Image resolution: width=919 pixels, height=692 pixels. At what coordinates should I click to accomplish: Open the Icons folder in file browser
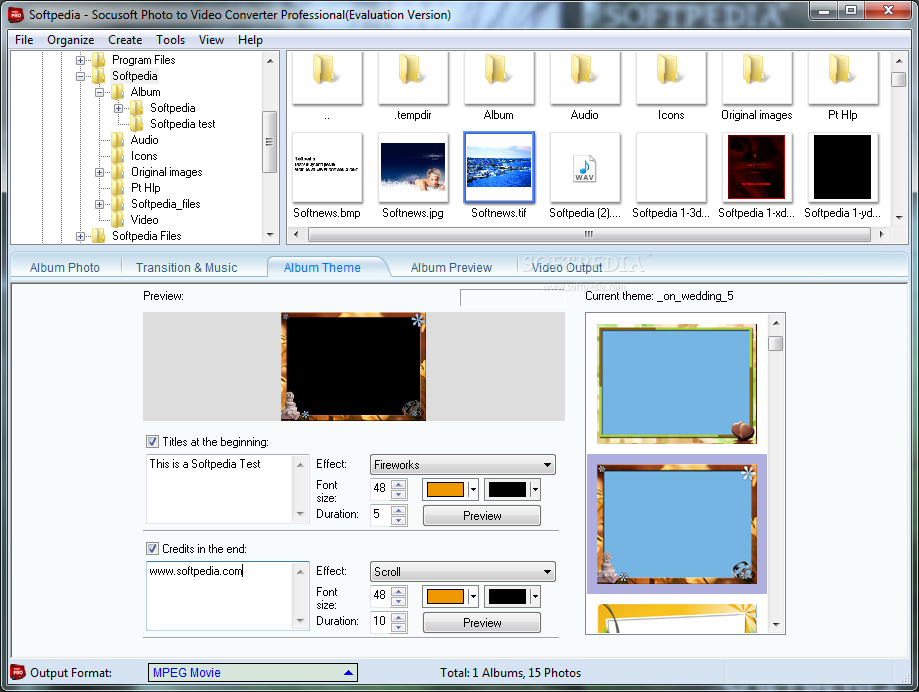click(671, 77)
